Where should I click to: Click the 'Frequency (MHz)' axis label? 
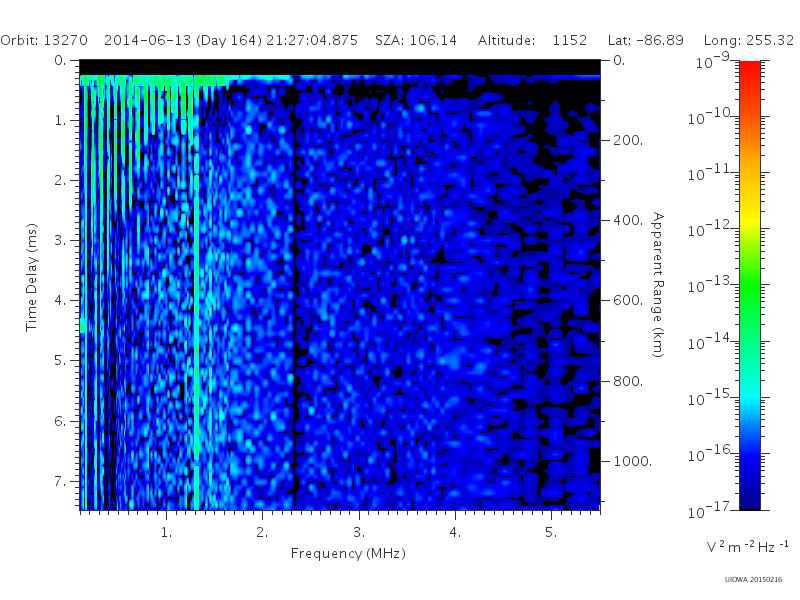348,554
